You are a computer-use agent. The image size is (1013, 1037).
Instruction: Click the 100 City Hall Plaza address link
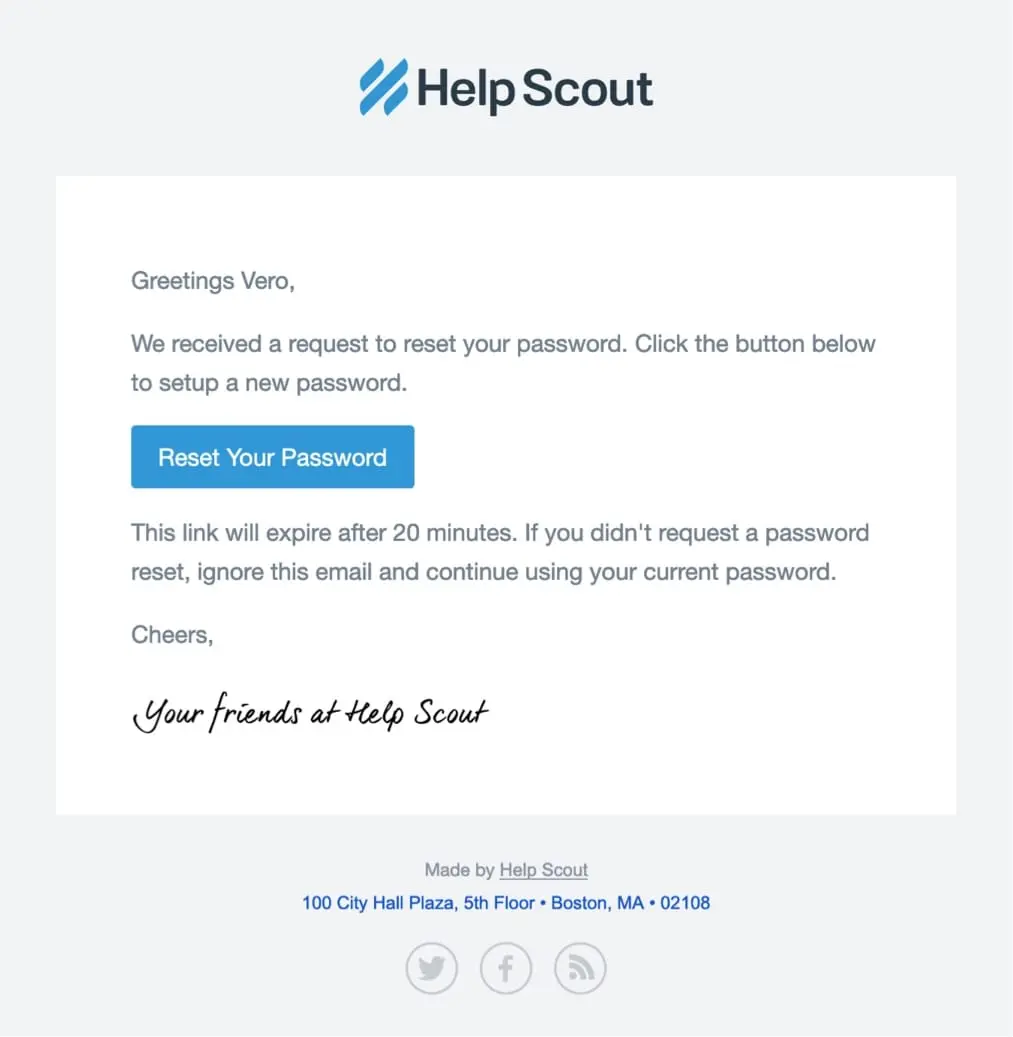(378, 902)
